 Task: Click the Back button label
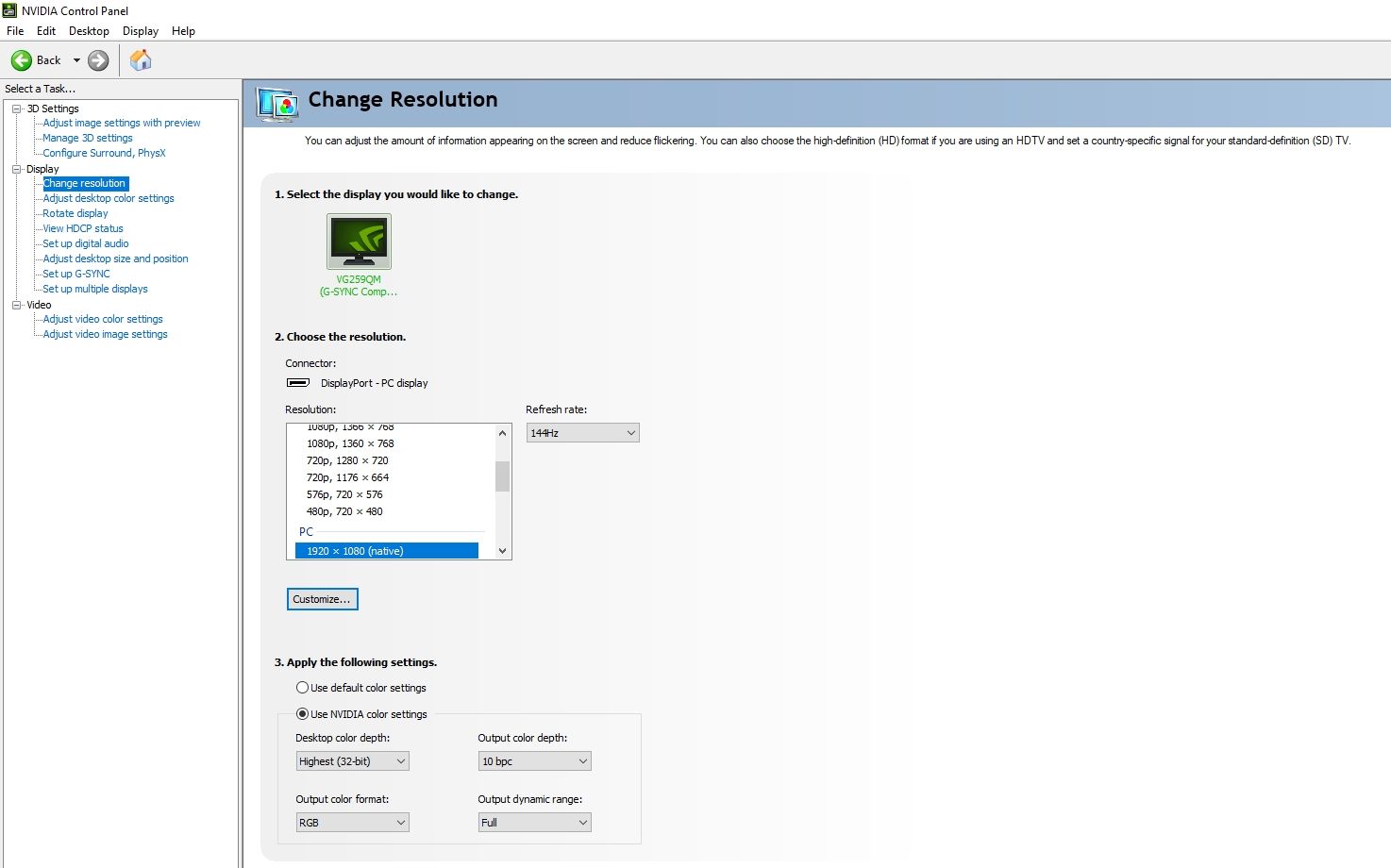tap(49, 60)
